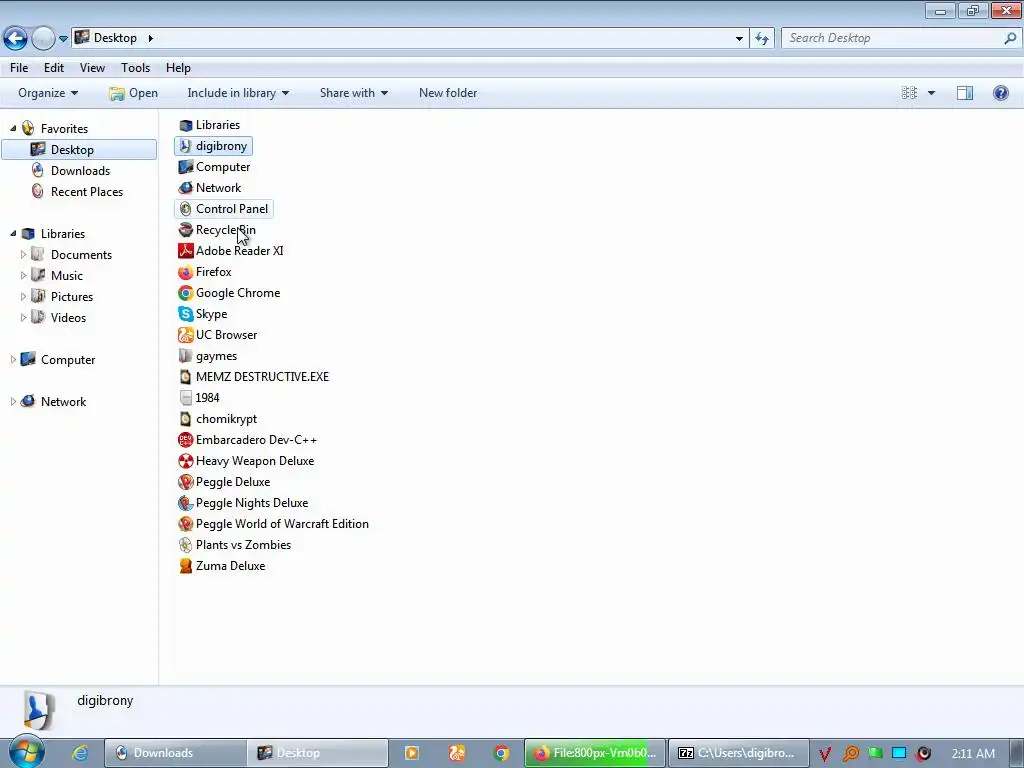Select the Peggle Nights Deluxe shortcut

click(243, 503)
